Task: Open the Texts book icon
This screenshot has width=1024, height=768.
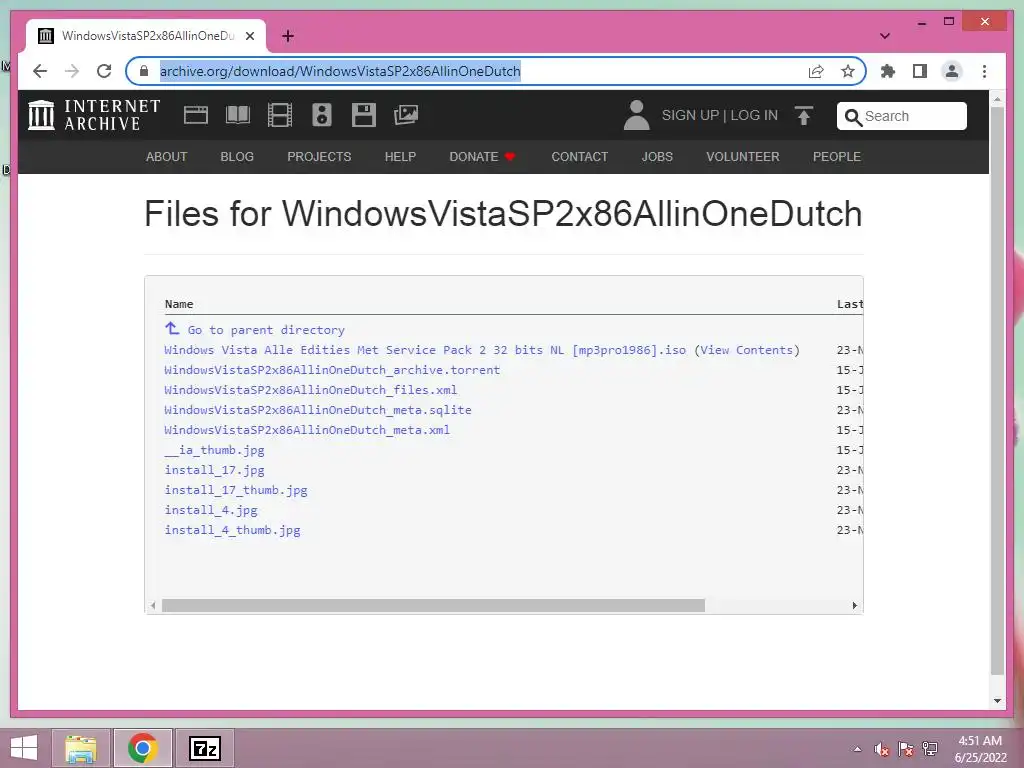Action: tap(238, 115)
